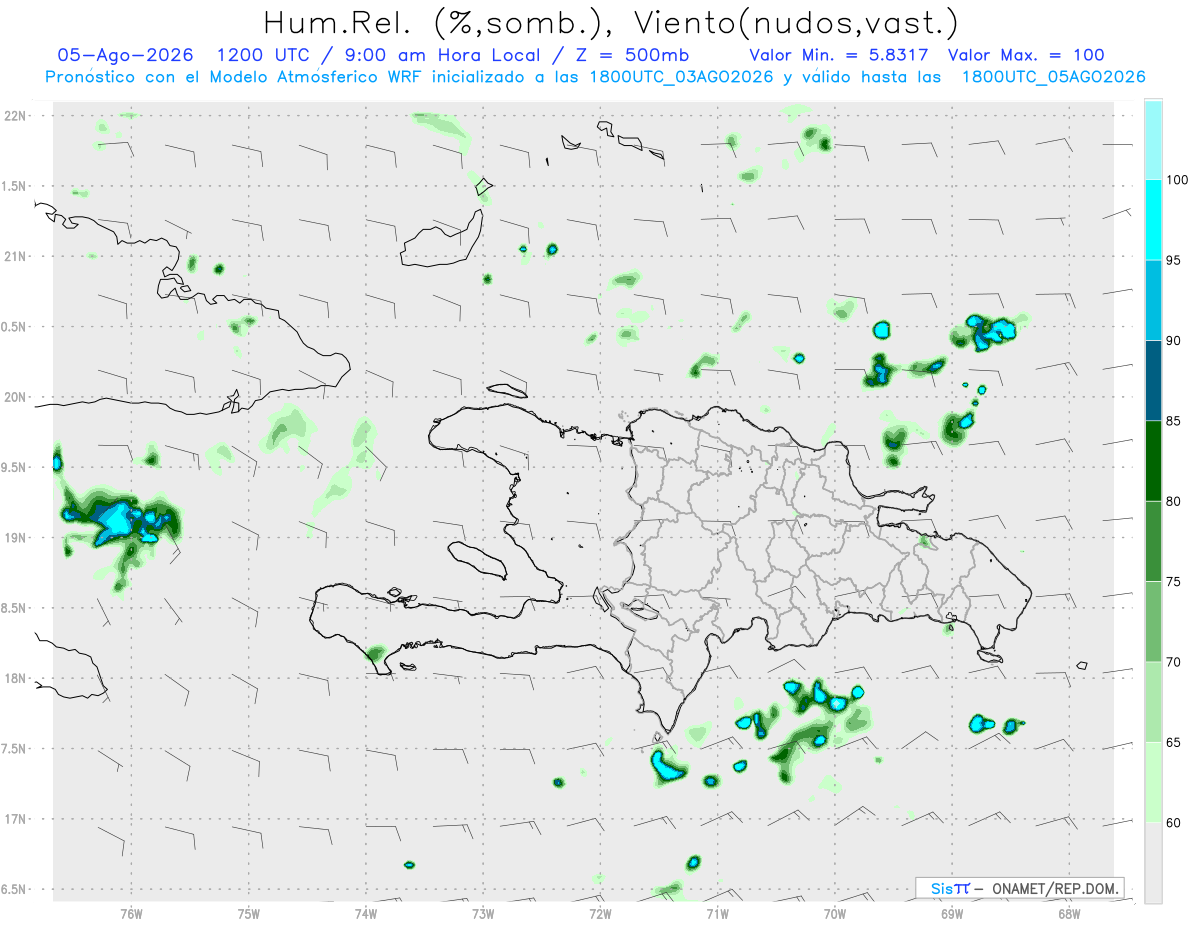Click the colorbar tick label '80'
Image resolution: width=1200 pixels, height=927 pixels.
coord(1174,502)
